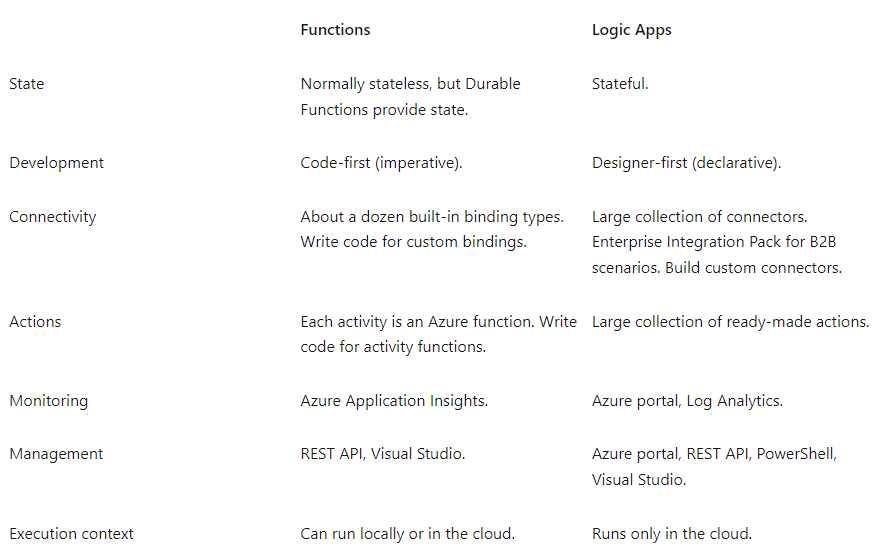Click 'Normally stateless, but Durable' text
Viewport: 875px width, 560px height.
(x=410, y=84)
